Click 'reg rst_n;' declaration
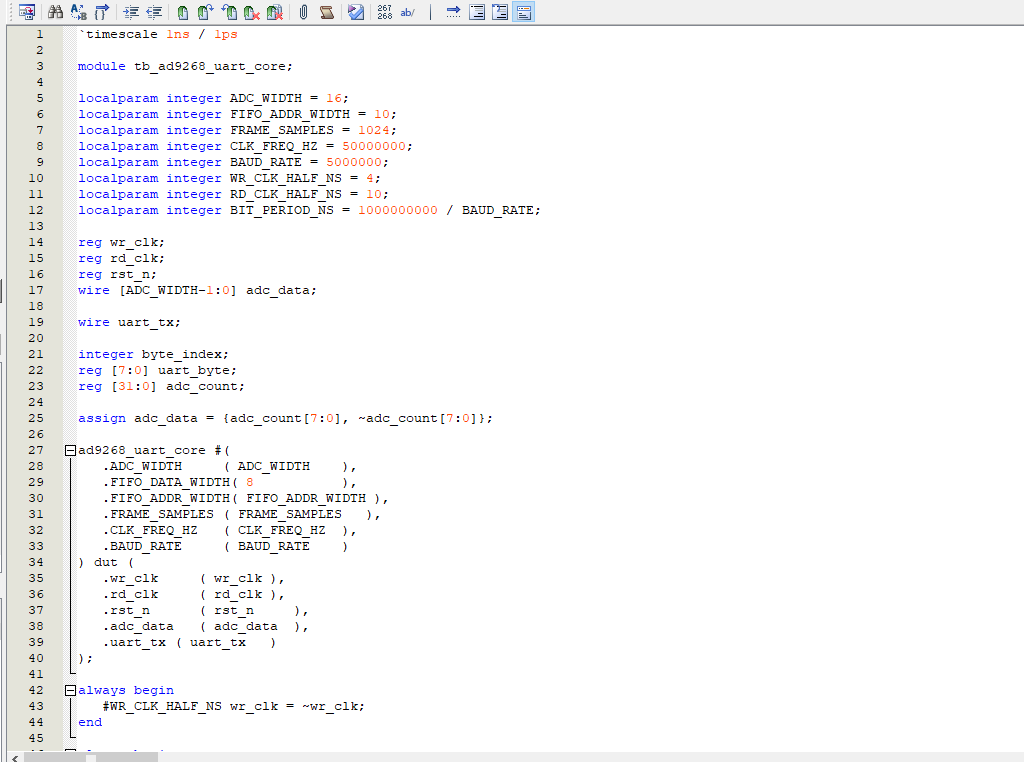Screen dimensions: 1024x762 118,274
